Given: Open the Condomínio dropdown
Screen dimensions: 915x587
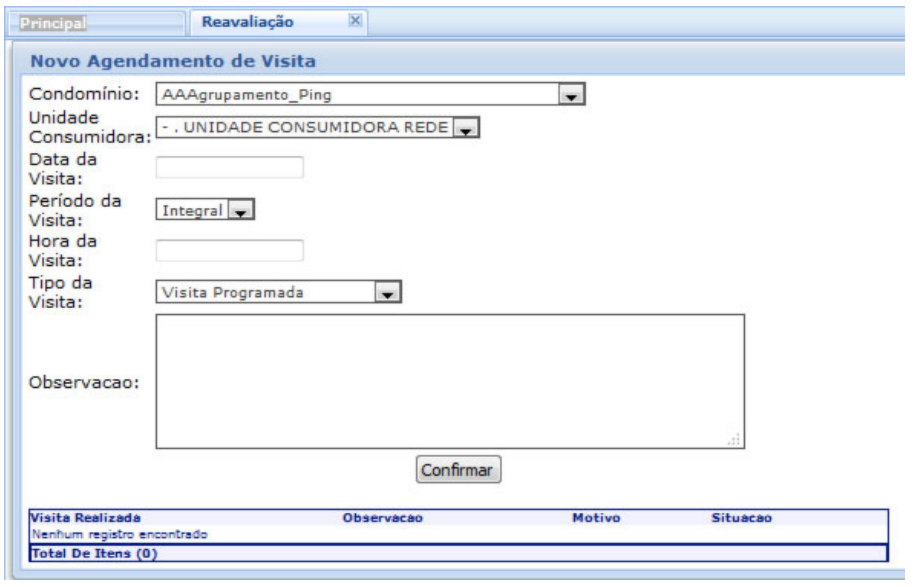Looking at the screenshot, I should 370,95.
